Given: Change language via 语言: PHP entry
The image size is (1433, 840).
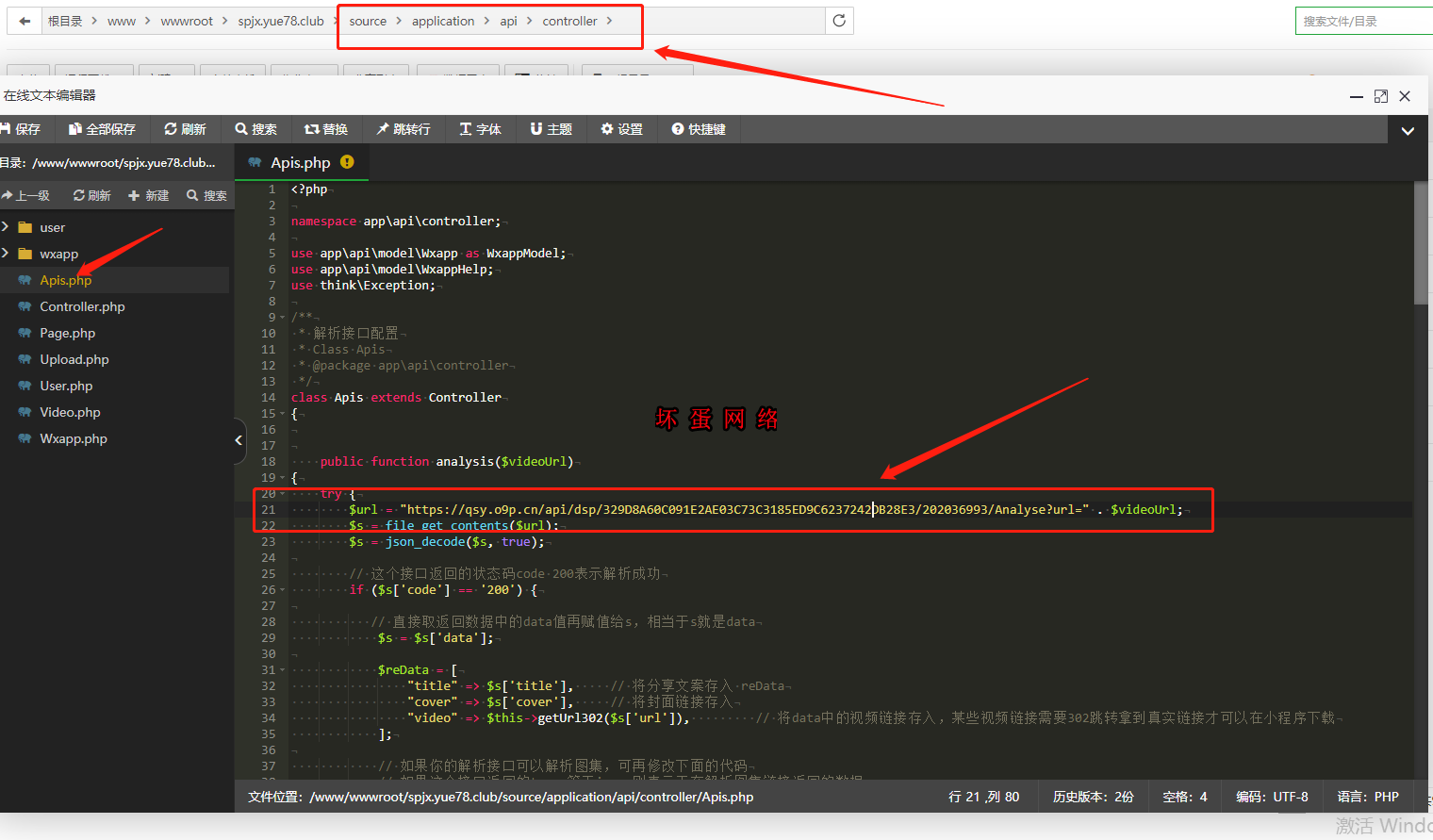Looking at the screenshot, I should pyautogui.click(x=1368, y=797).
